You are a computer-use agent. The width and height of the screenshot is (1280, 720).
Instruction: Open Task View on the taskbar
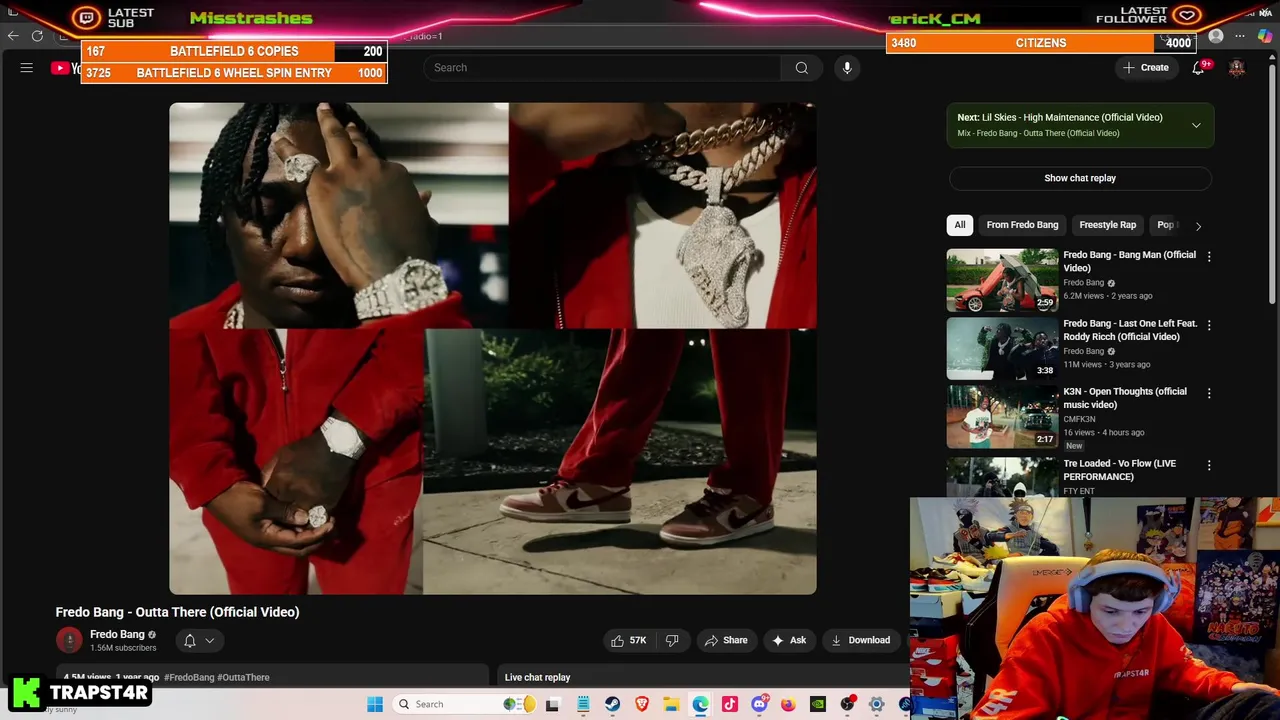552,704
